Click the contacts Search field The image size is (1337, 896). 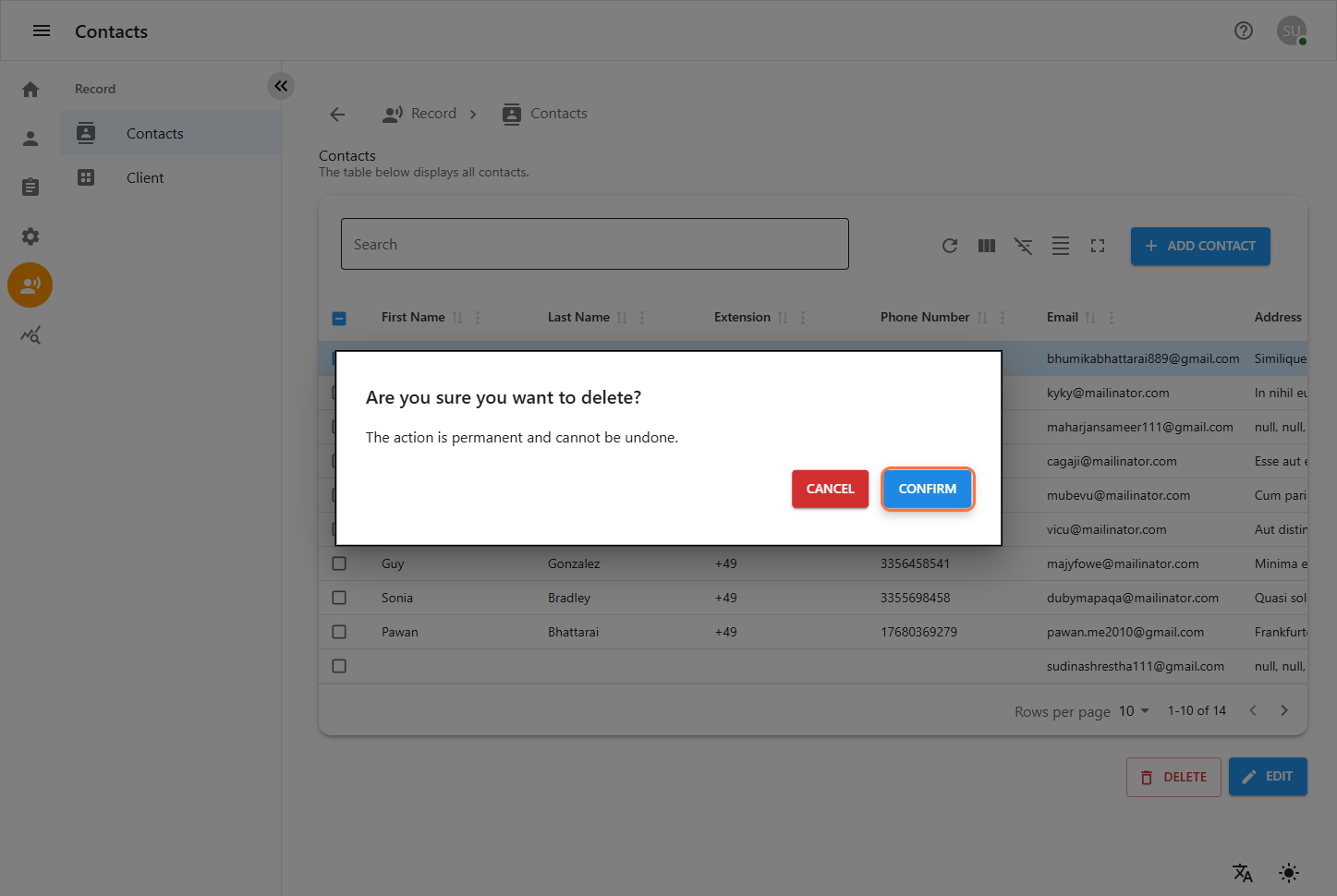pos(594,245)
